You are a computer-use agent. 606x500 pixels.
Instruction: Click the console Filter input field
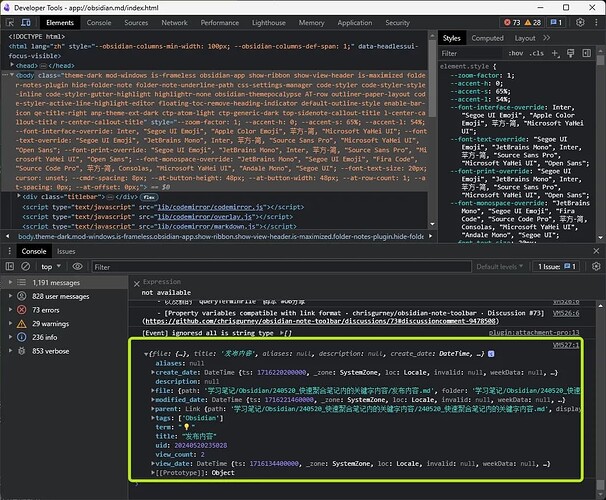281,267
